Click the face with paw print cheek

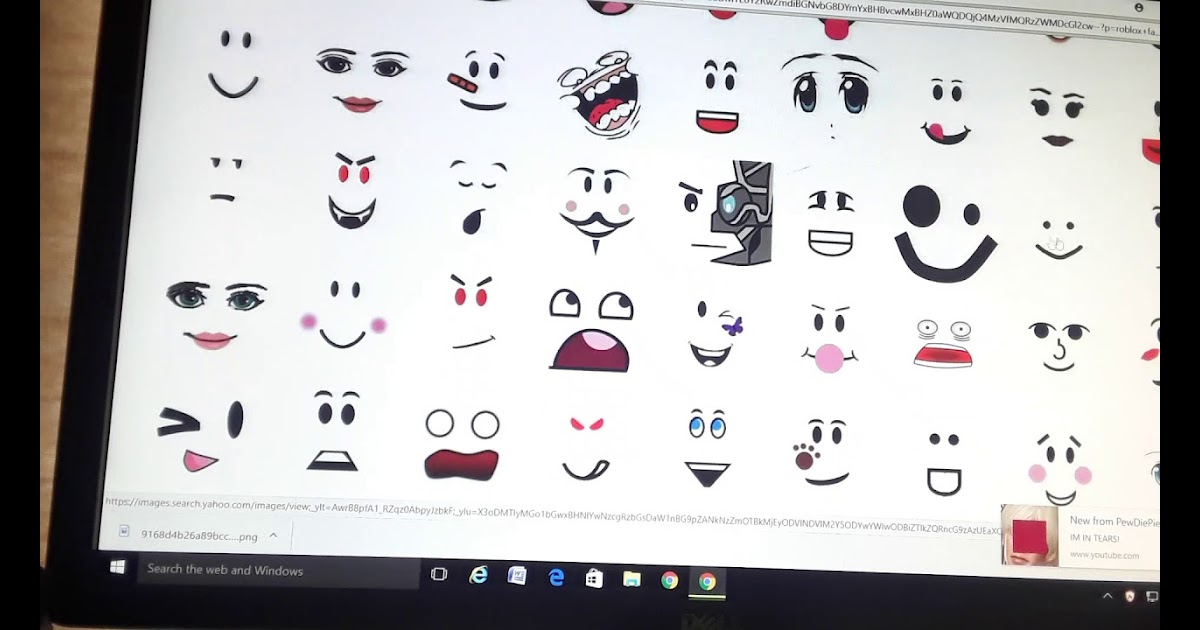(x=821, y=453)
